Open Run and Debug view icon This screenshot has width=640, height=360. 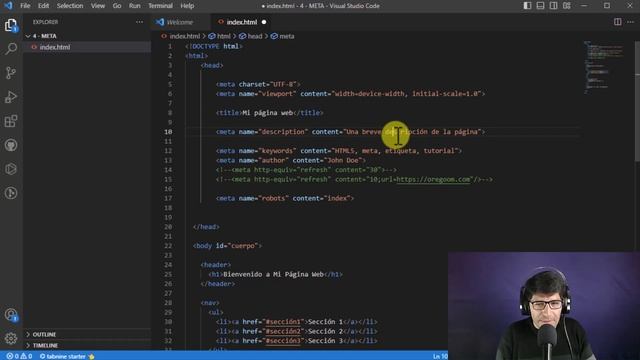point(11,97)
